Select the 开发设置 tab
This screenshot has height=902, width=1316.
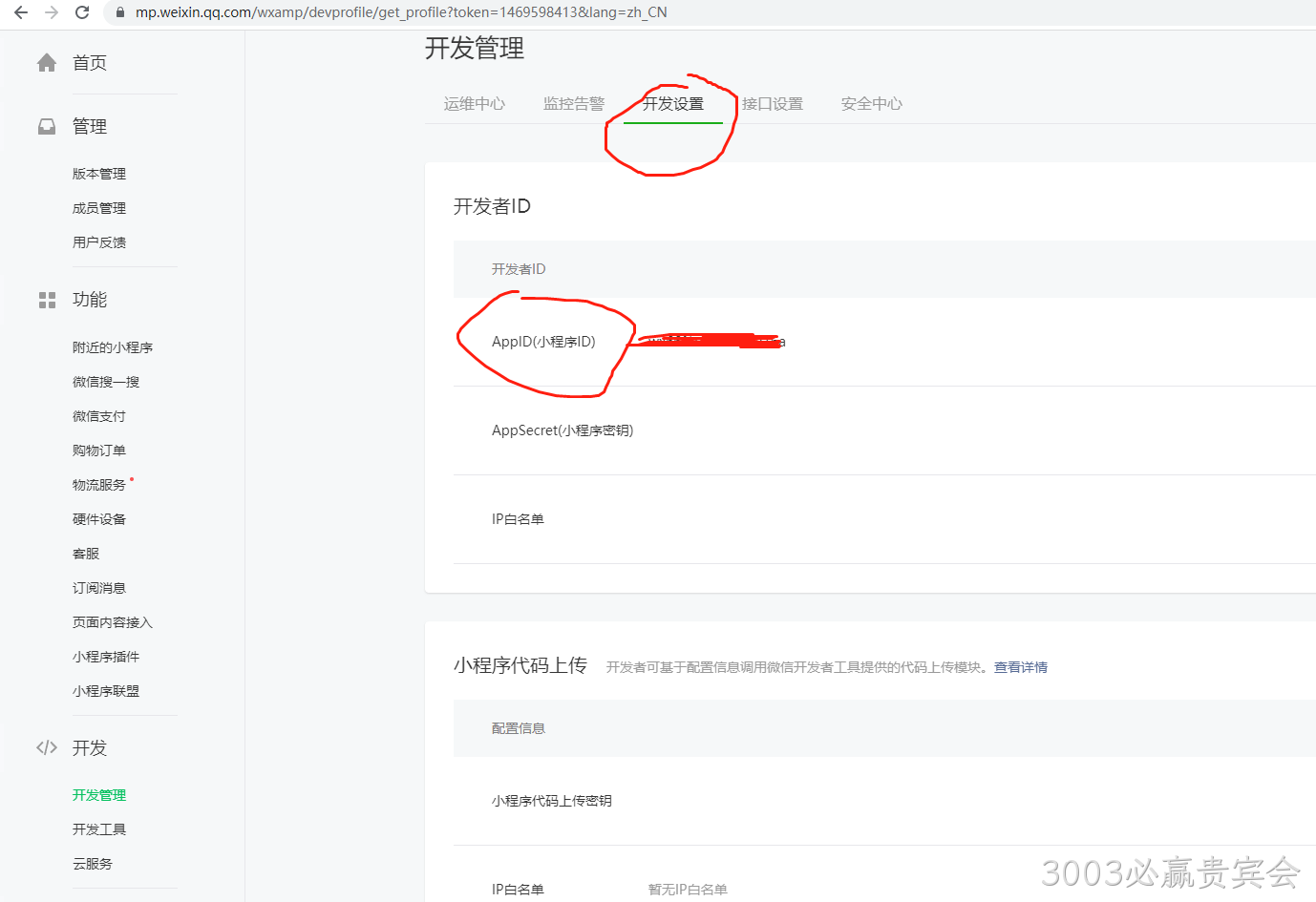(x=673, y=103)
